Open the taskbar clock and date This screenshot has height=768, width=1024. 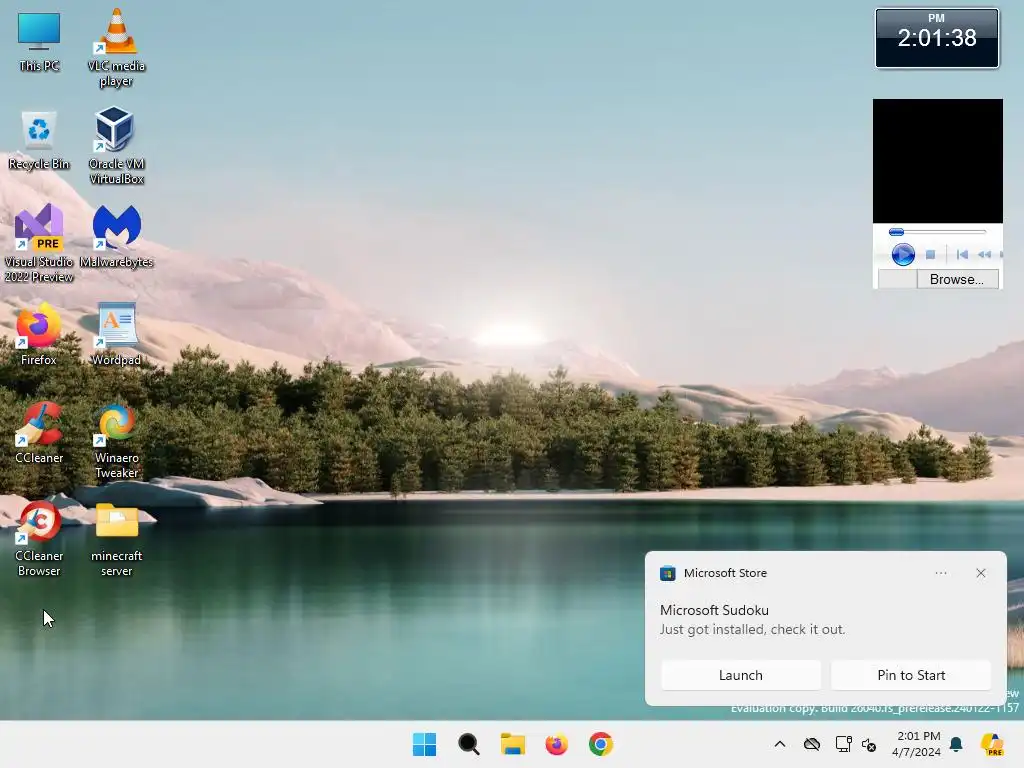tap(916, 744)
